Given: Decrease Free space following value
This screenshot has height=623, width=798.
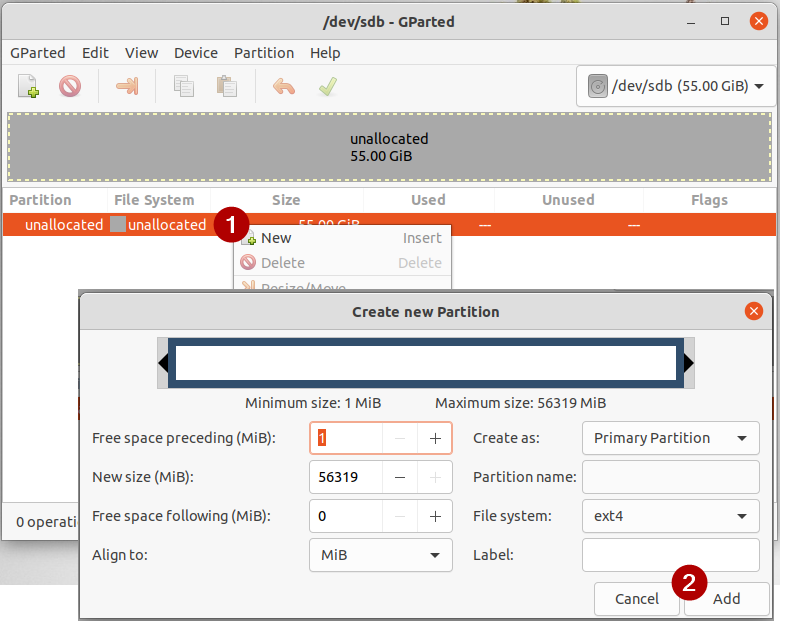Looking at the screenshot, I should (400, 516).
